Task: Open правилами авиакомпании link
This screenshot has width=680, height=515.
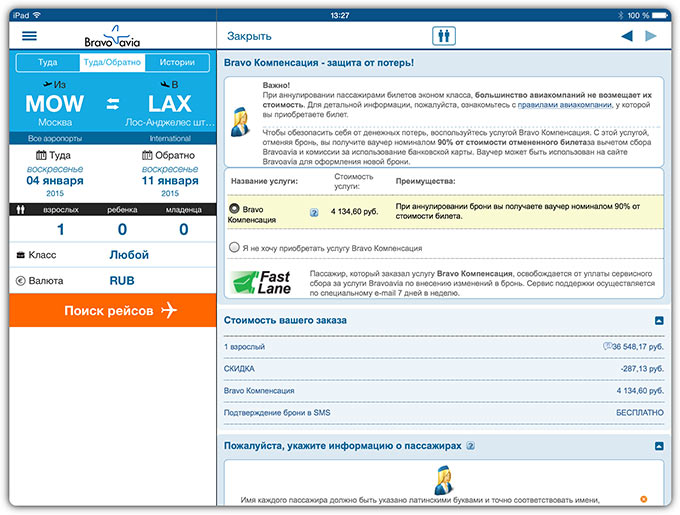Action: coord(565,105)
